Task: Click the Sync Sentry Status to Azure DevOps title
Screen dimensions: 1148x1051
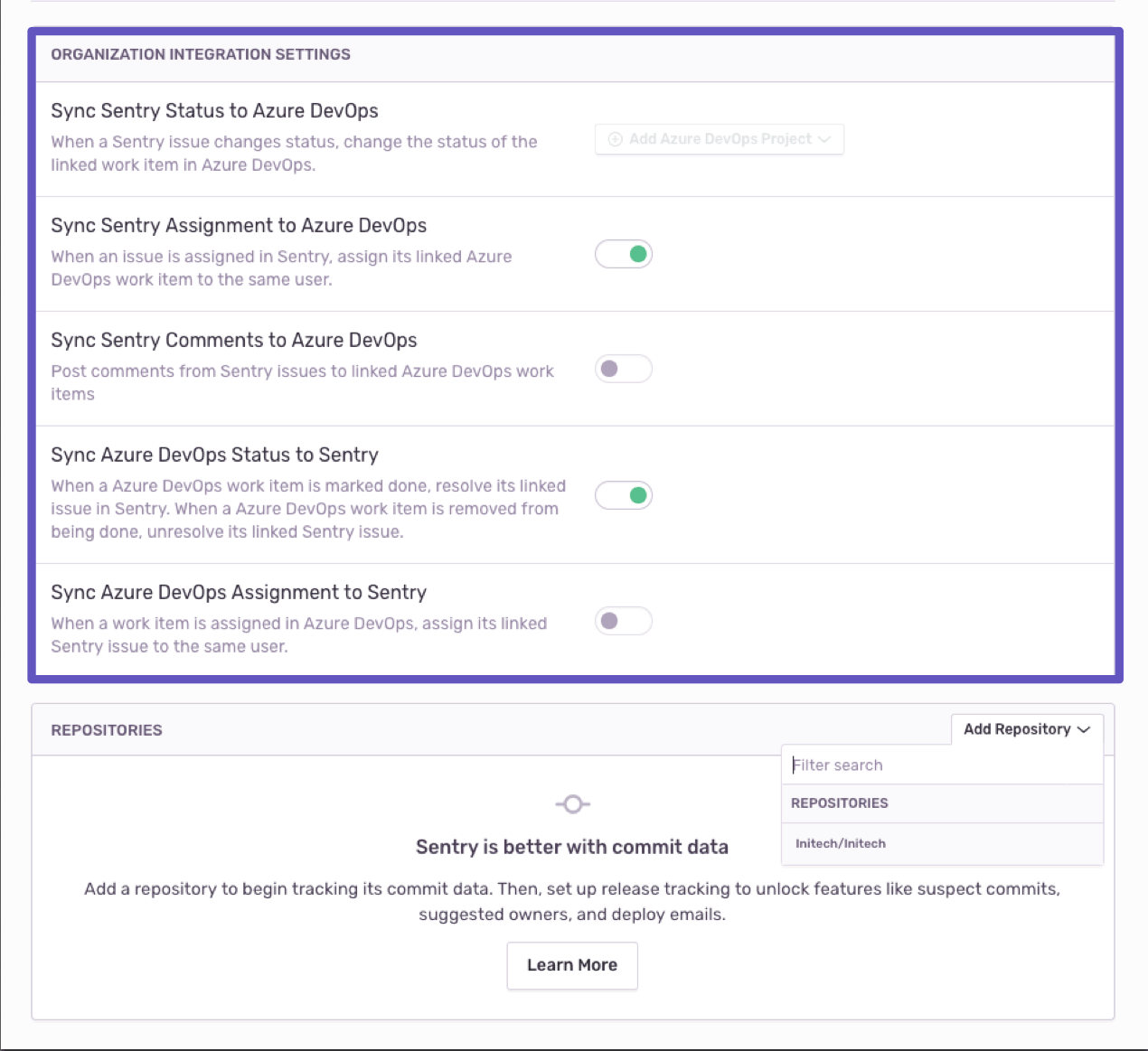Action: click(x=215, y=111)
